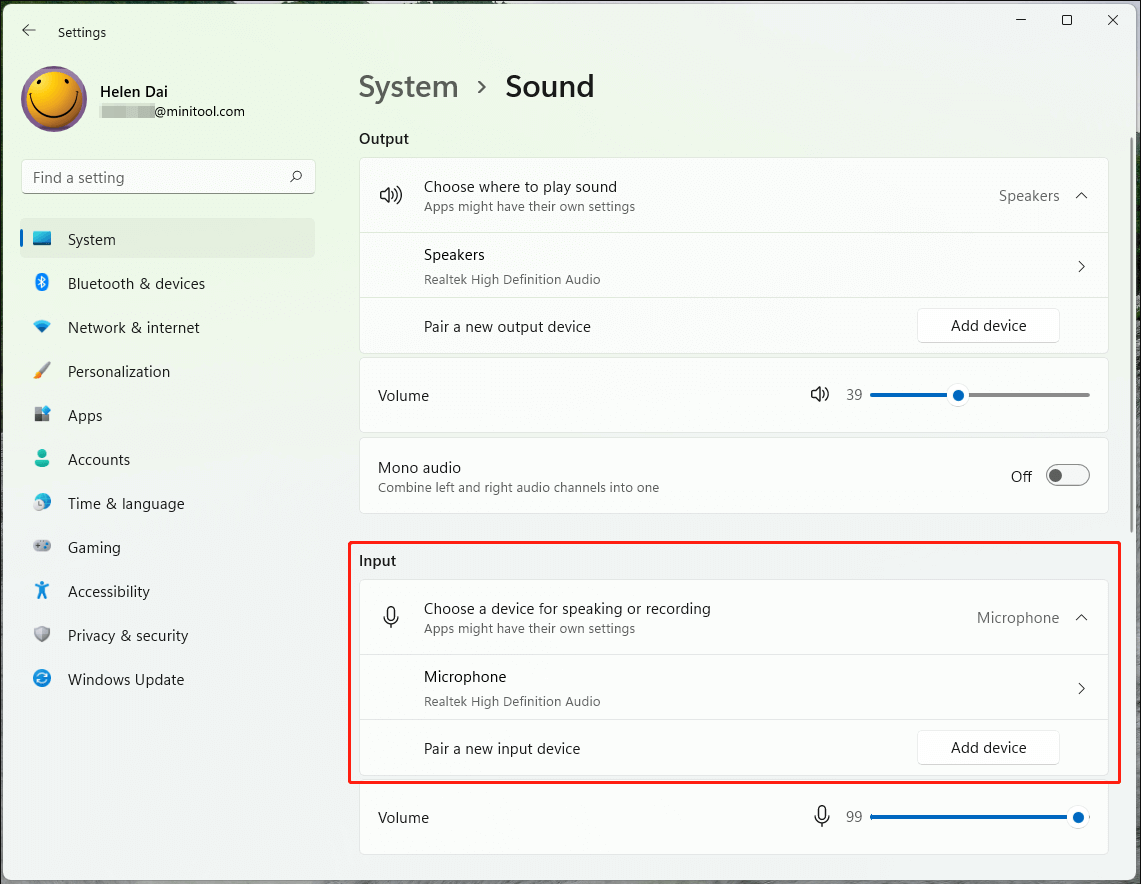This screenshot has width=1141, height=884.
Task: Collapse the speaking or recording device list
Action: (x=1081, y=617)
